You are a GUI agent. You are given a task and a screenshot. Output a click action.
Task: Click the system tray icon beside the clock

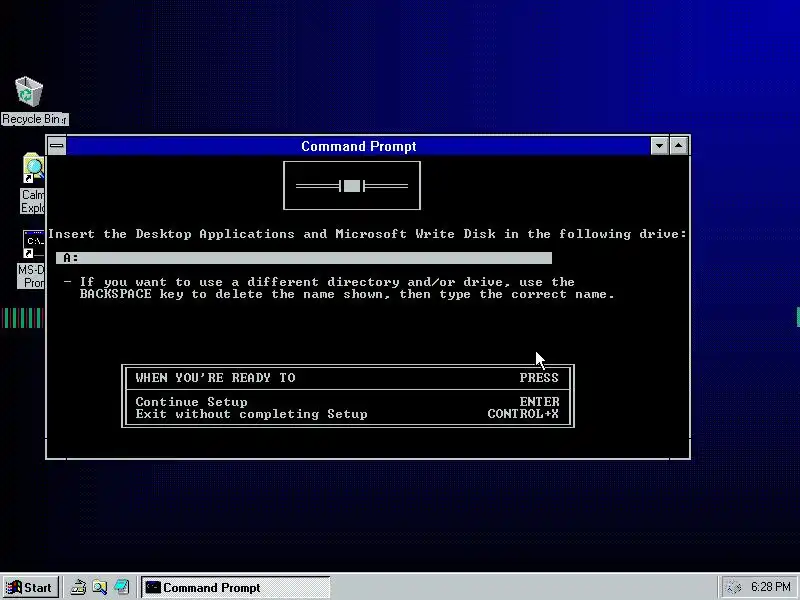click(733, 588)
